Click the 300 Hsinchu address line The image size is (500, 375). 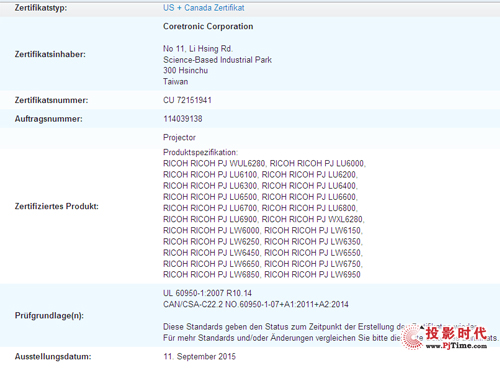click(186, 70)
